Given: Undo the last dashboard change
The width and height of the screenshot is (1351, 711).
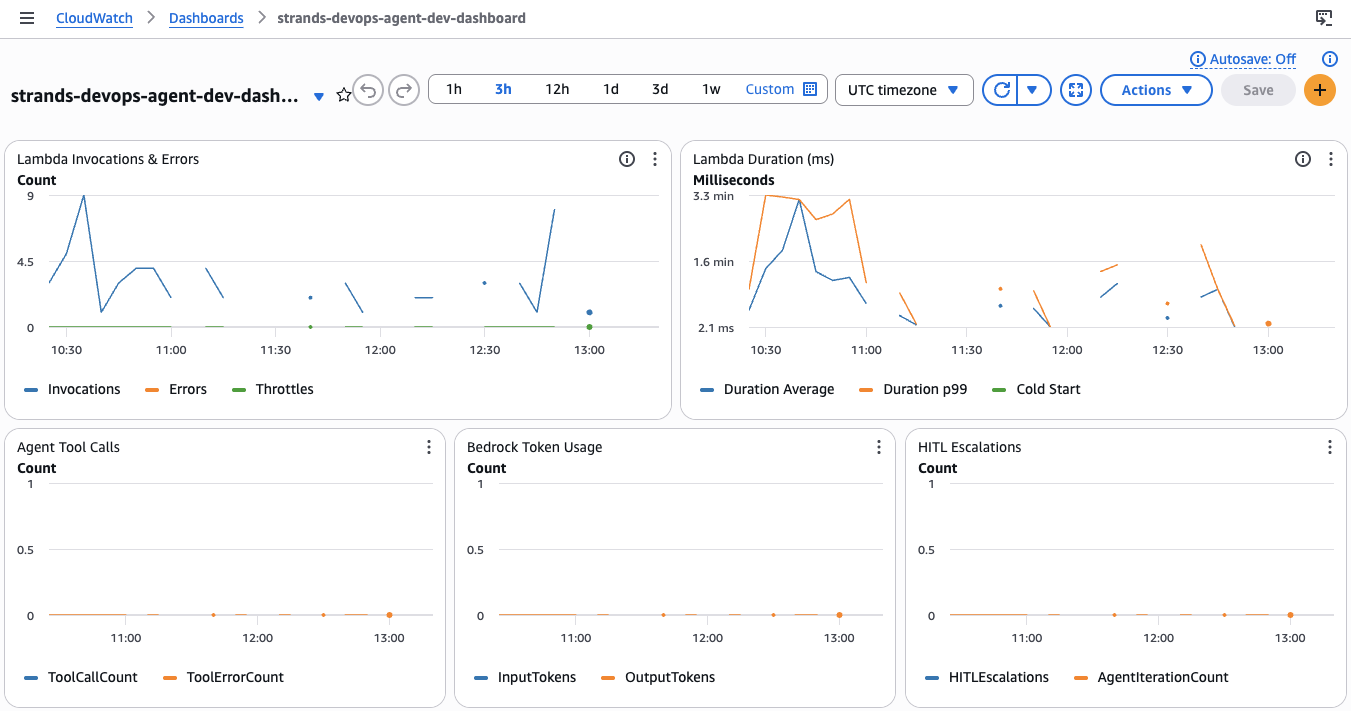Looking at the screenshot, I should [x=368, y=90].
